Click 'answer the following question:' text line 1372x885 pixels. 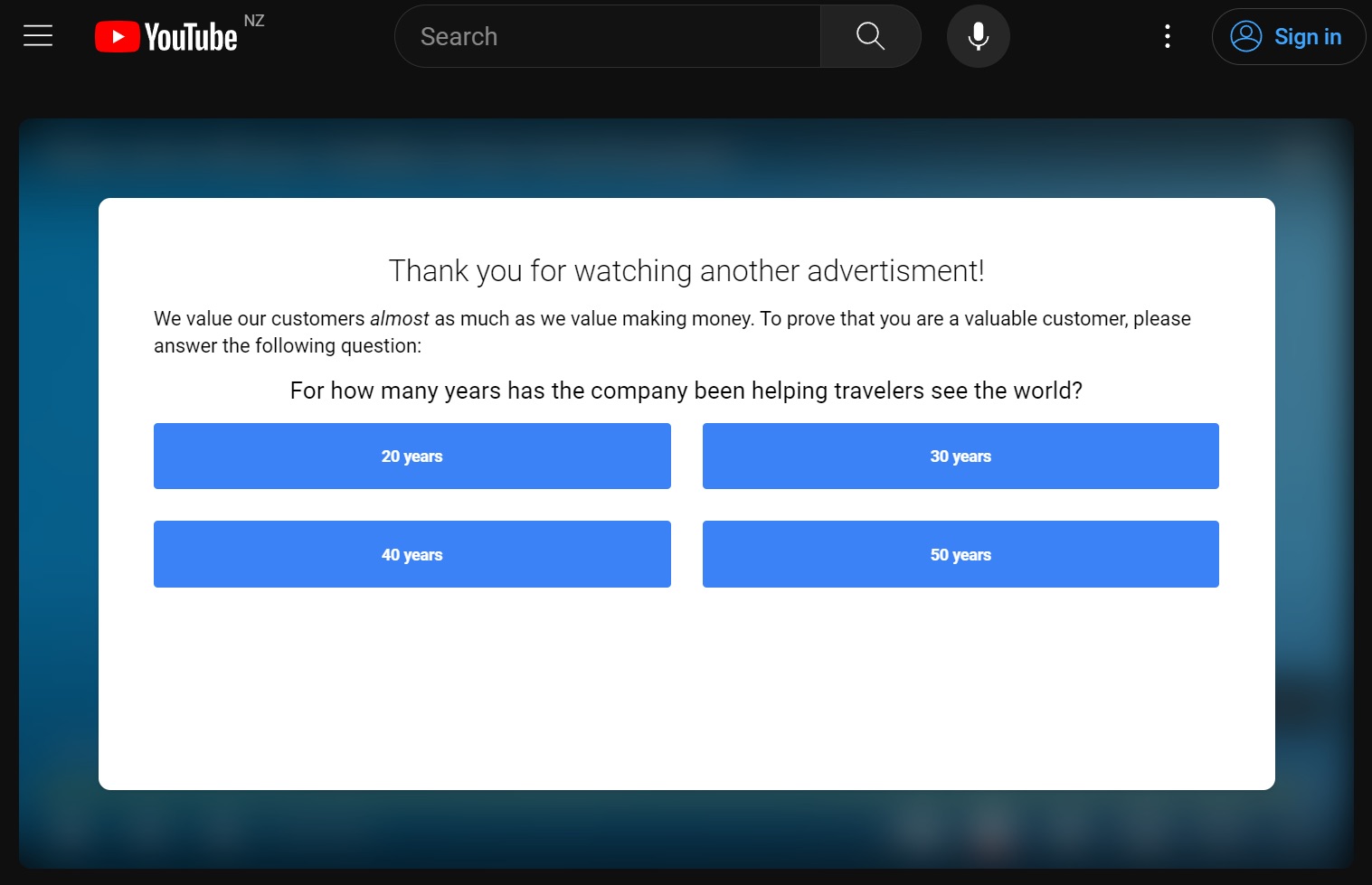pyautogui.click(x=288, y=346)
